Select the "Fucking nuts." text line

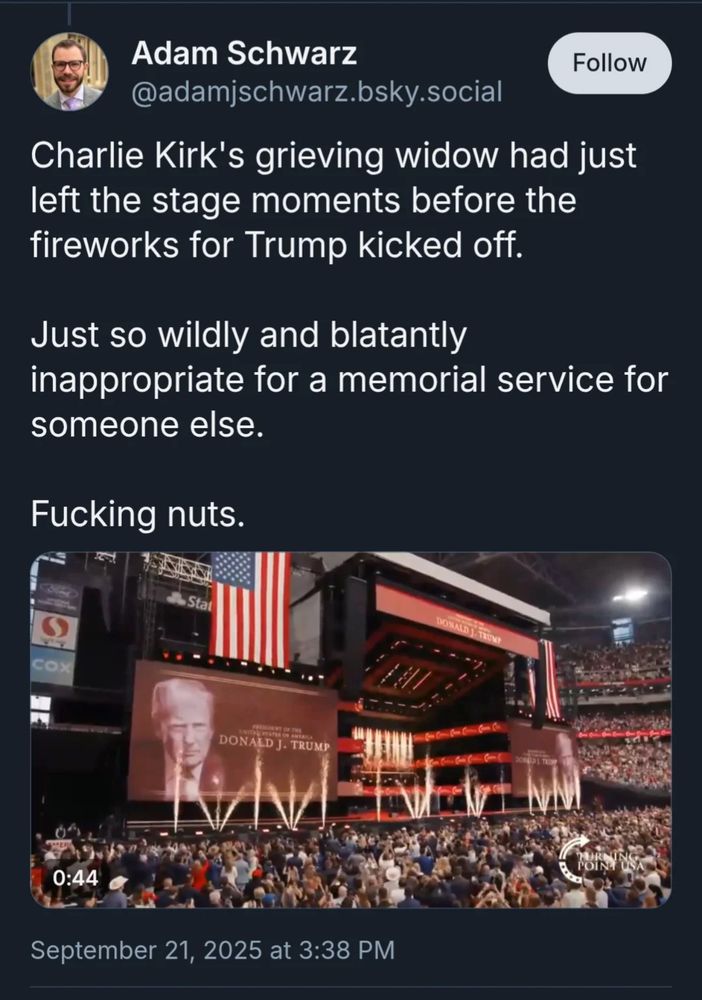137,516
